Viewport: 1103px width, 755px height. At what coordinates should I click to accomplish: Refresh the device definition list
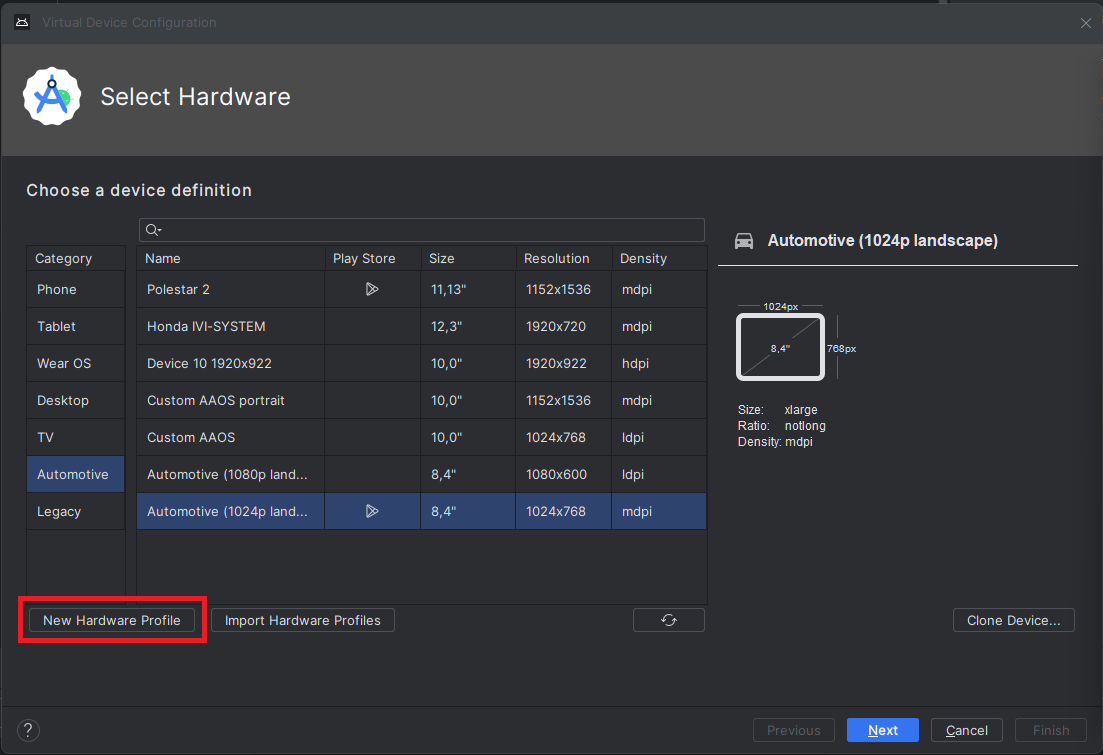point(668,620)
